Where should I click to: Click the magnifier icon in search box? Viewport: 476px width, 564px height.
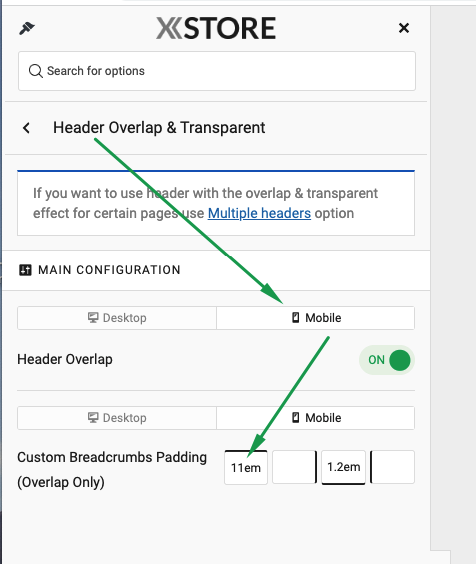pos(36,71)
